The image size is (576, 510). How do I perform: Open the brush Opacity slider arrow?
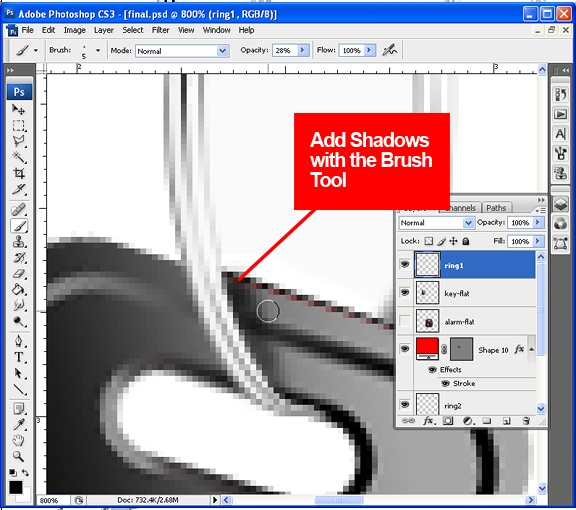302,50
